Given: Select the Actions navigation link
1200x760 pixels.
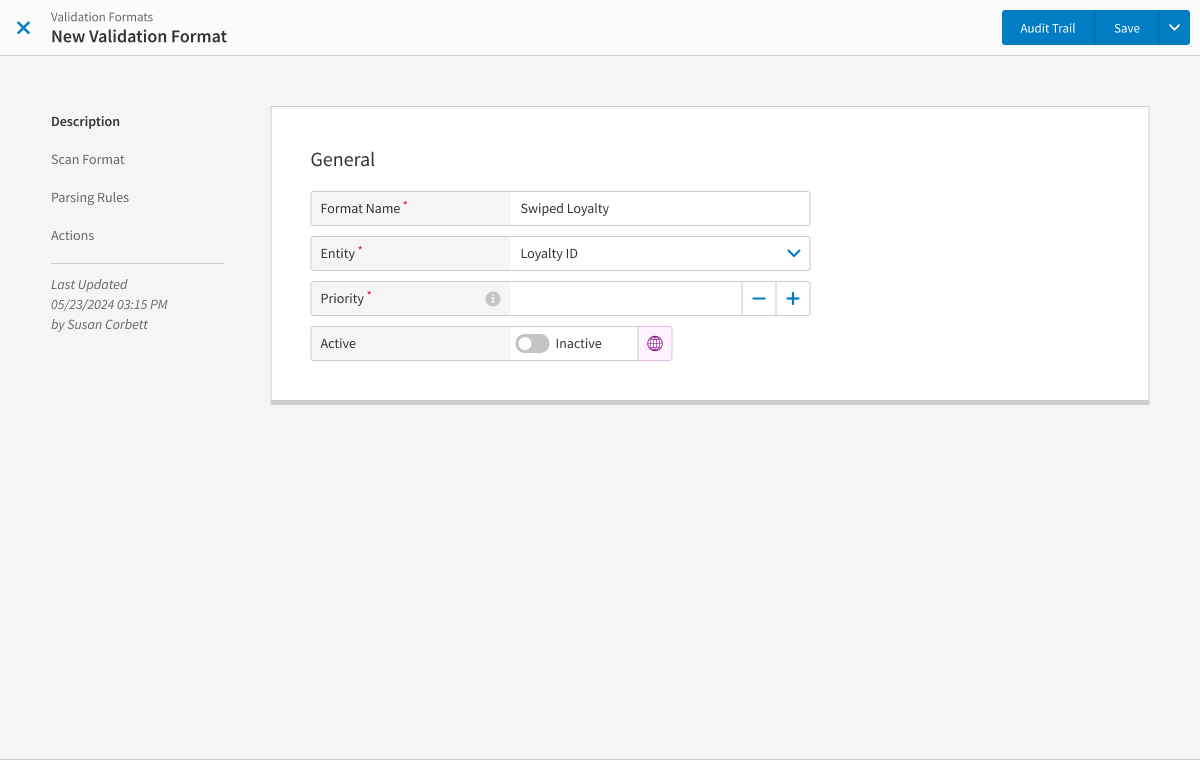Looking at the screenshot, I should pyautogui.click(x=72, y=235).
